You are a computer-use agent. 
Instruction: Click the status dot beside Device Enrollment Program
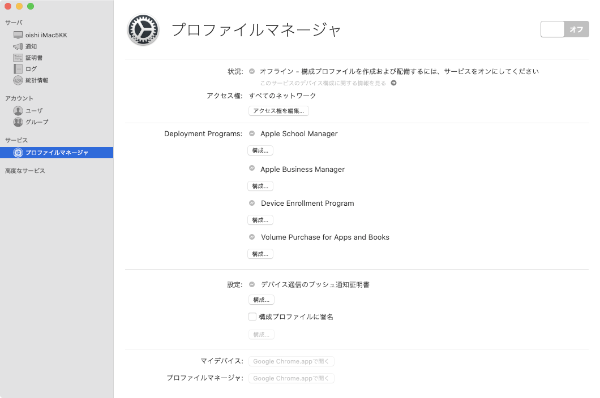coord(252,203)
